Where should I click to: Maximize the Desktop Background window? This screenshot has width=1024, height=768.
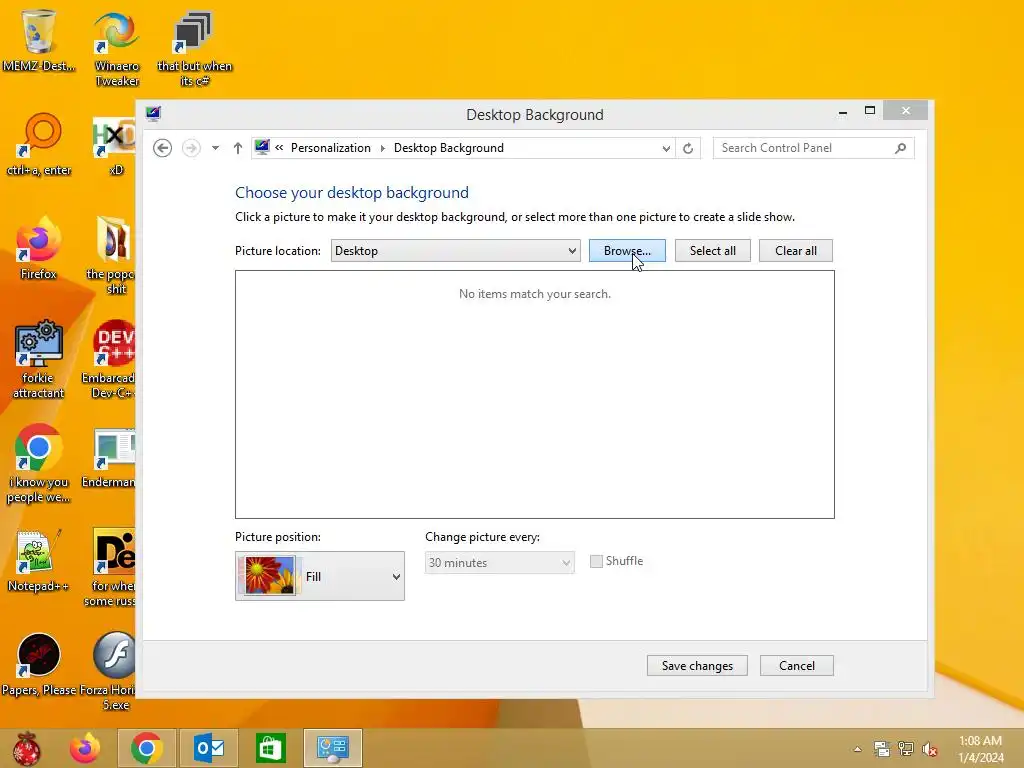pos(870,111)
